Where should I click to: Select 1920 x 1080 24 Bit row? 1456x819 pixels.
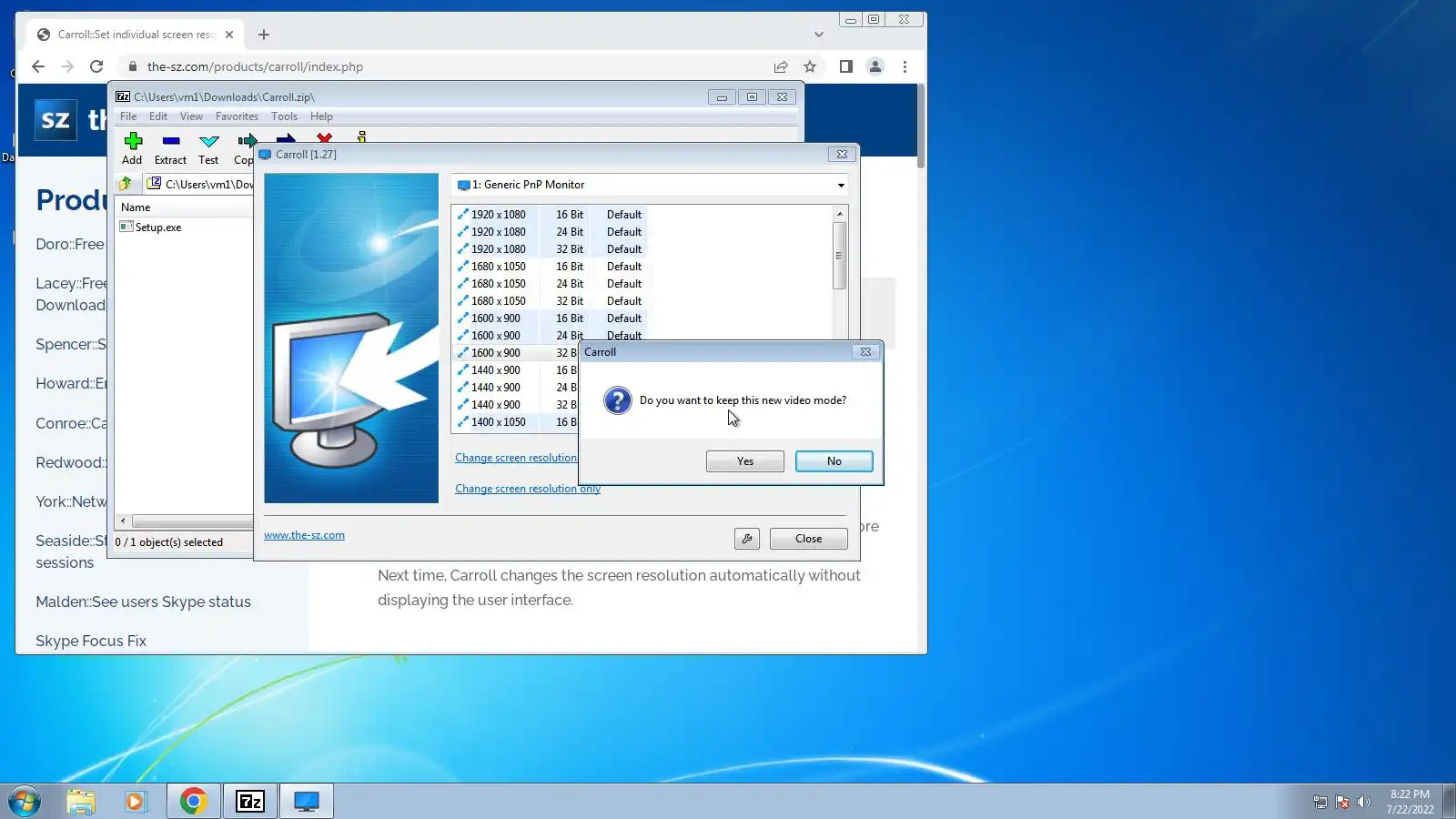pos(551,232)
